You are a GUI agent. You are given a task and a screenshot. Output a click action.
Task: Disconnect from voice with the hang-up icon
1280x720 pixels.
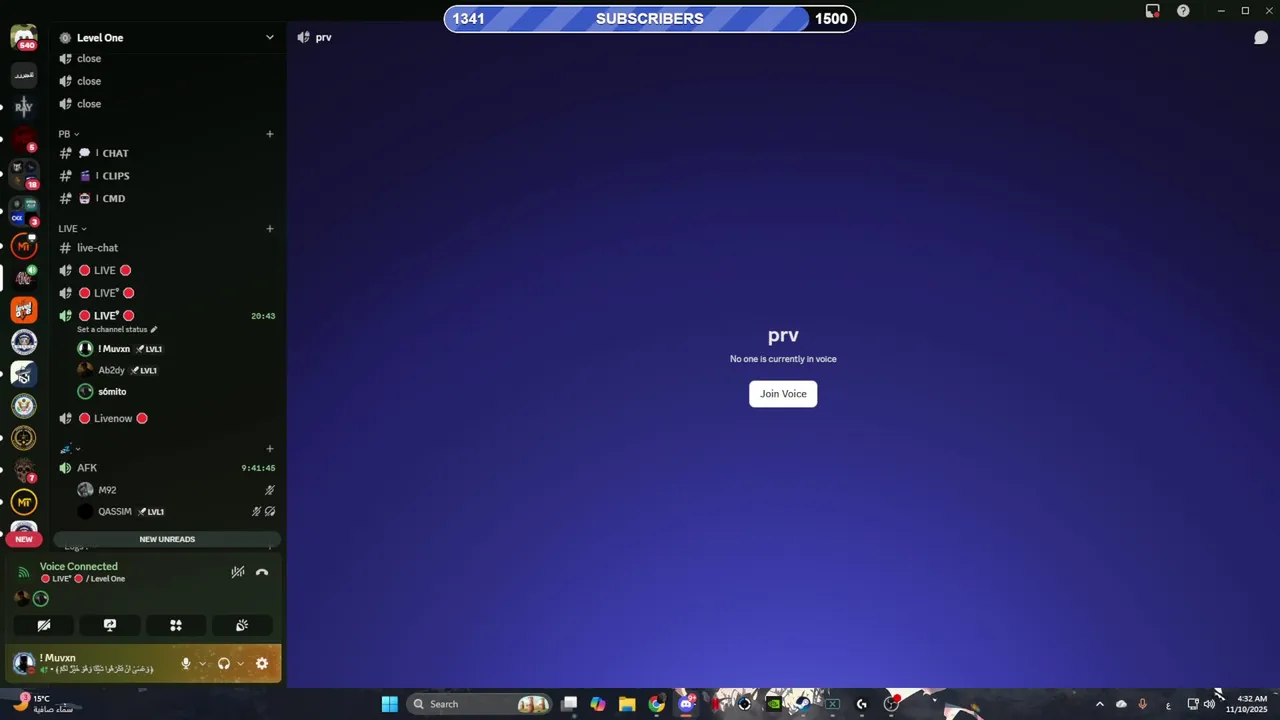[262, 572]
